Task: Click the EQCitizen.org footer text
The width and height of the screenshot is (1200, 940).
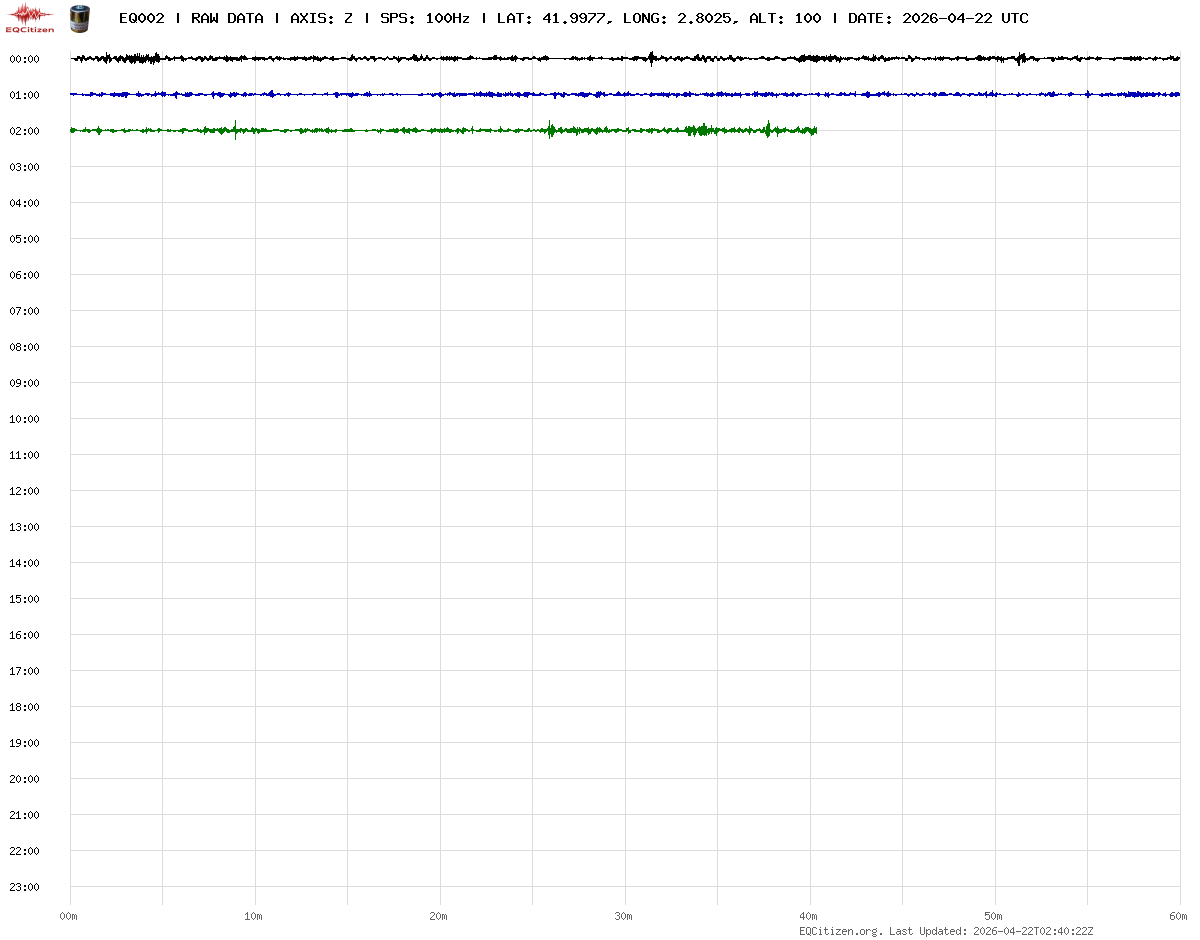Action: (x=840, y=931)
